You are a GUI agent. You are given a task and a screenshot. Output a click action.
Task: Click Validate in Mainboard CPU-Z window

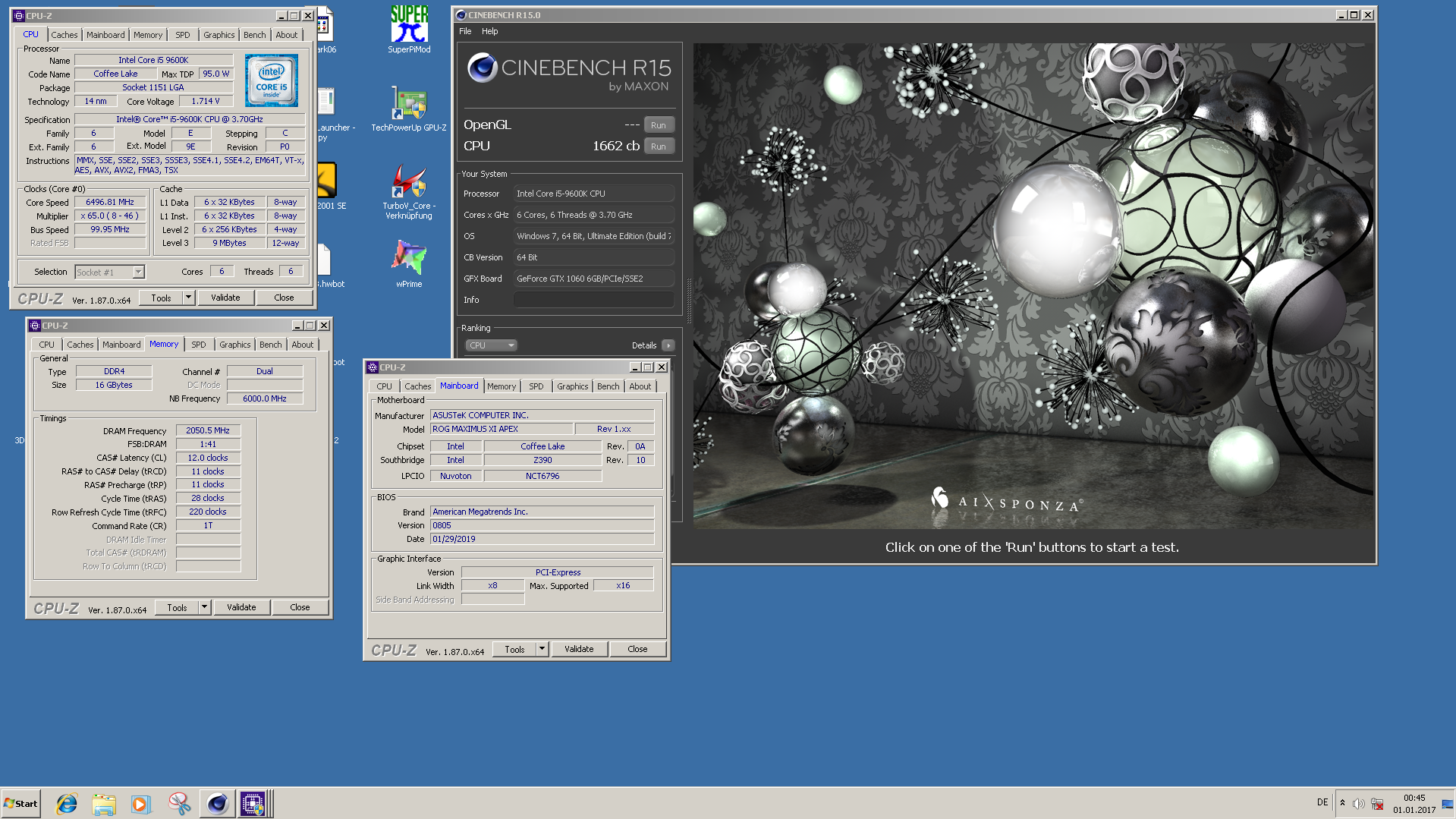579,649
